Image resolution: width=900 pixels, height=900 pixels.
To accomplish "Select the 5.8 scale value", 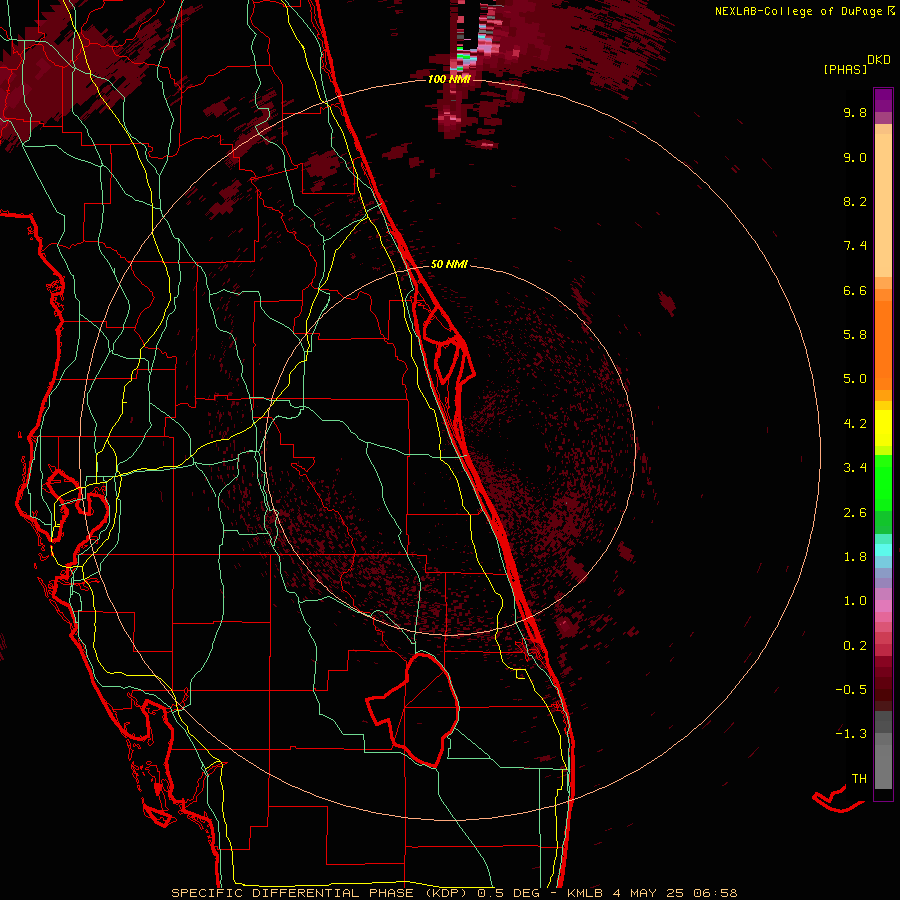I will pos(855,335).
